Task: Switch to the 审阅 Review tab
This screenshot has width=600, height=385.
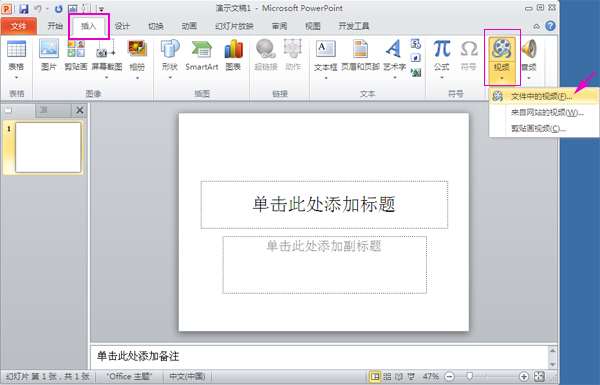Action: click(x=279, y=26)
